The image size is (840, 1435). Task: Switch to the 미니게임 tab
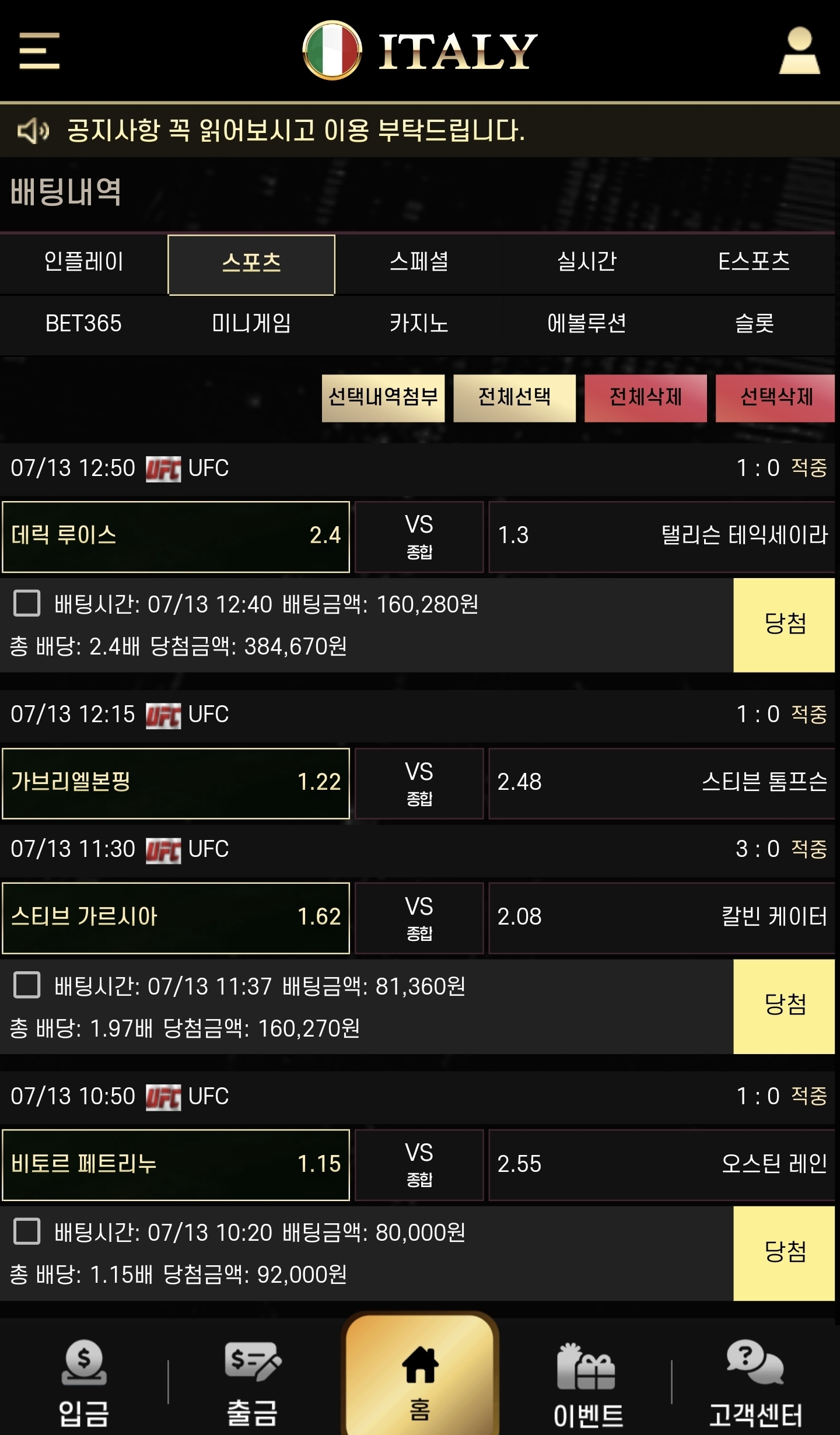tap(251, 323)
